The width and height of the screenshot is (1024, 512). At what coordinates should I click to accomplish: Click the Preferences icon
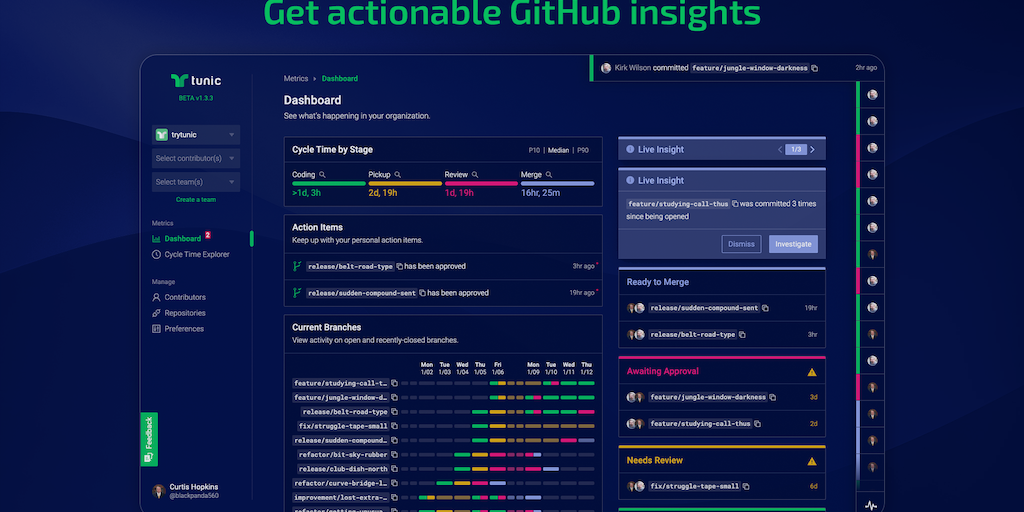tap(156, 329)
